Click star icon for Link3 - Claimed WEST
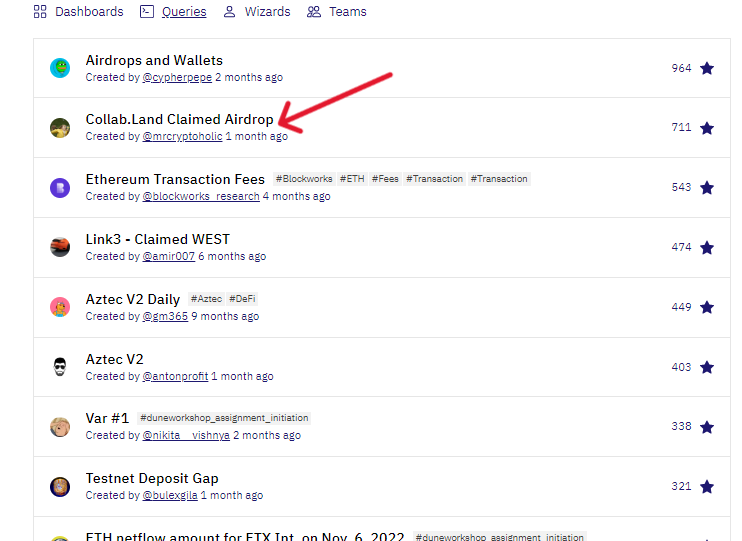 [707, 247]
